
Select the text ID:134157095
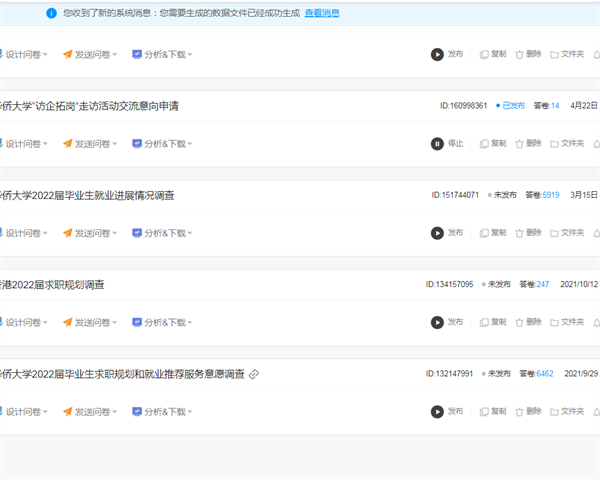tap(450, 284)
